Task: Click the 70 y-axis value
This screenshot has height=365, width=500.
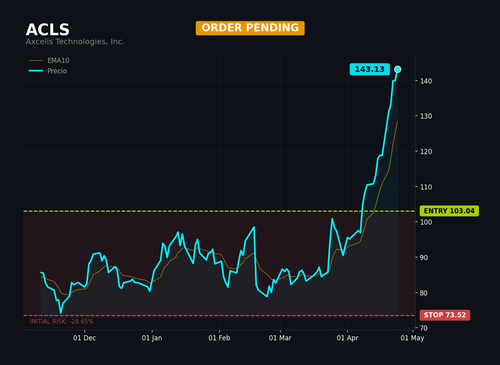Action: click(x=424, y=328)
